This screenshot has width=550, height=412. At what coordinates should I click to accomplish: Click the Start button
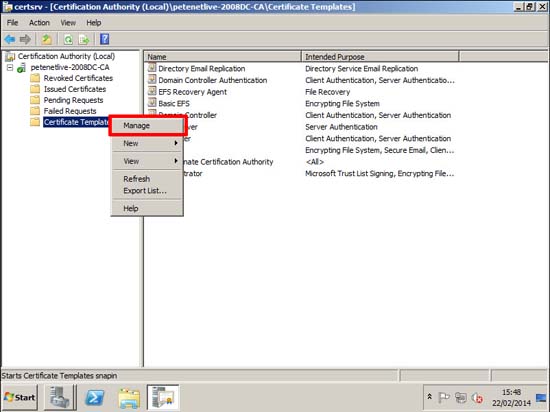[20, 397]
